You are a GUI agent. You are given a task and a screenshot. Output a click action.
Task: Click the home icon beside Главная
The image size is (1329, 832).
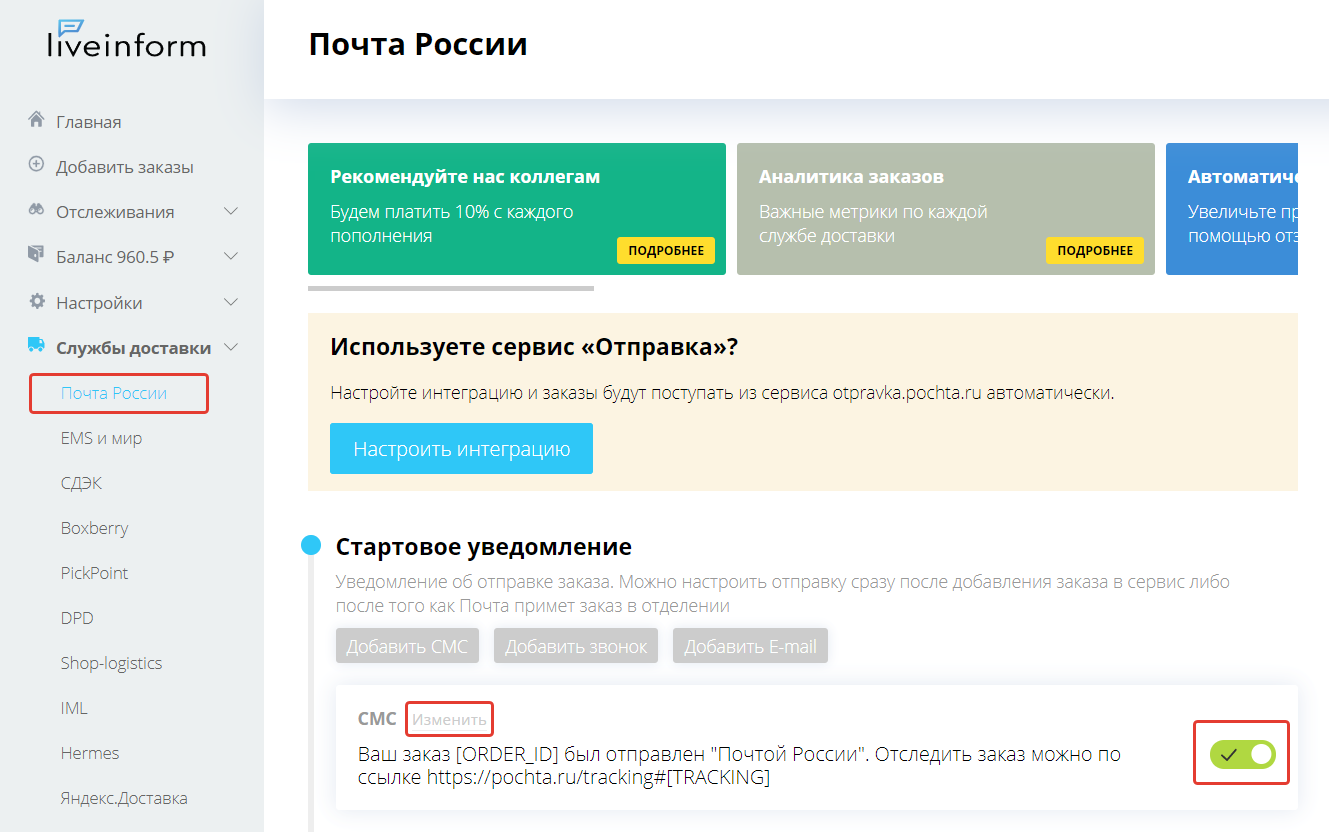[37, 120]
